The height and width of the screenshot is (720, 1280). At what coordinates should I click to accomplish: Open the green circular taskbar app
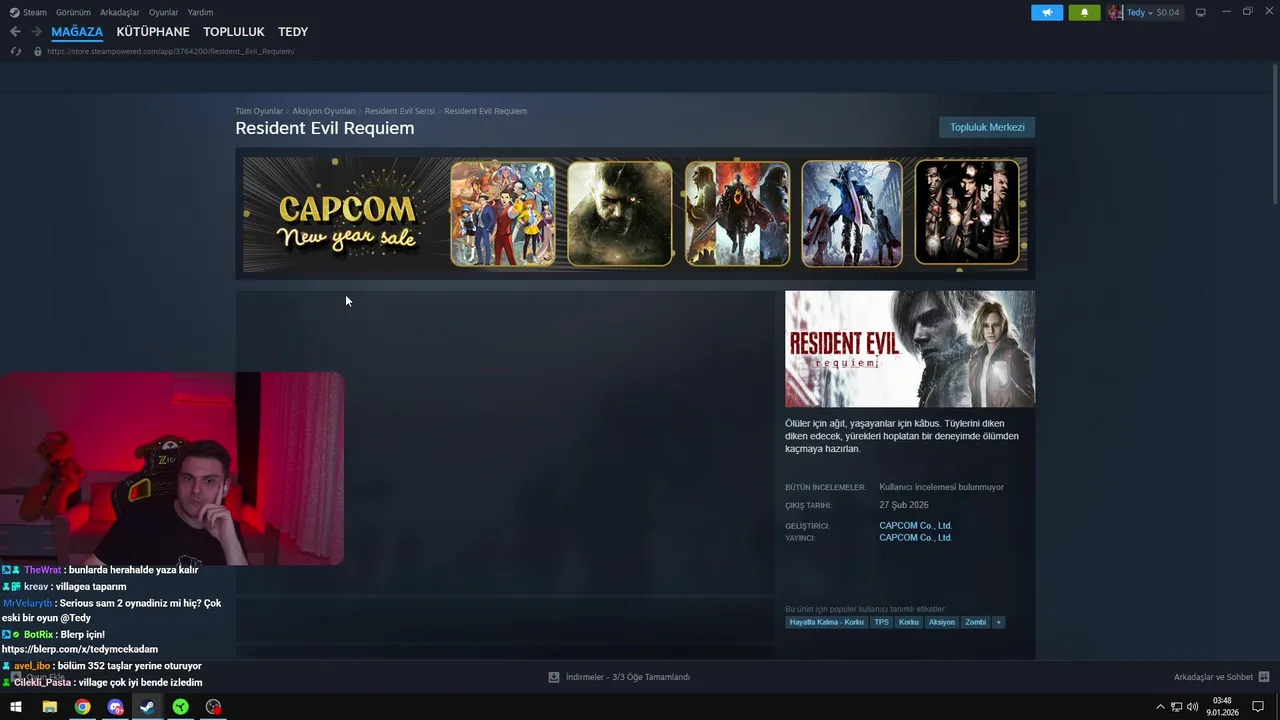tap(180, 707)
